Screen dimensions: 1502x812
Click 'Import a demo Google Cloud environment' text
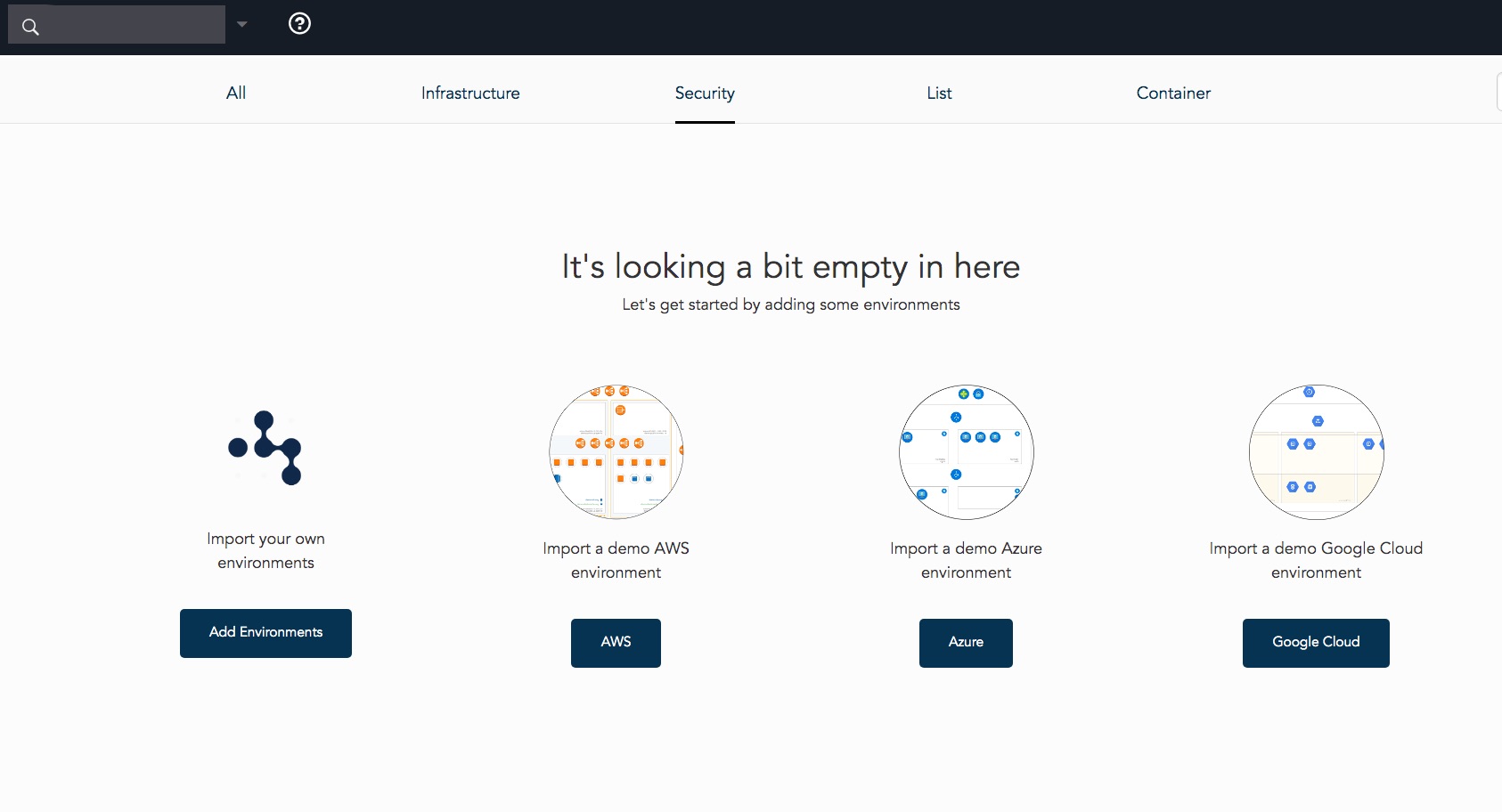1316,560
